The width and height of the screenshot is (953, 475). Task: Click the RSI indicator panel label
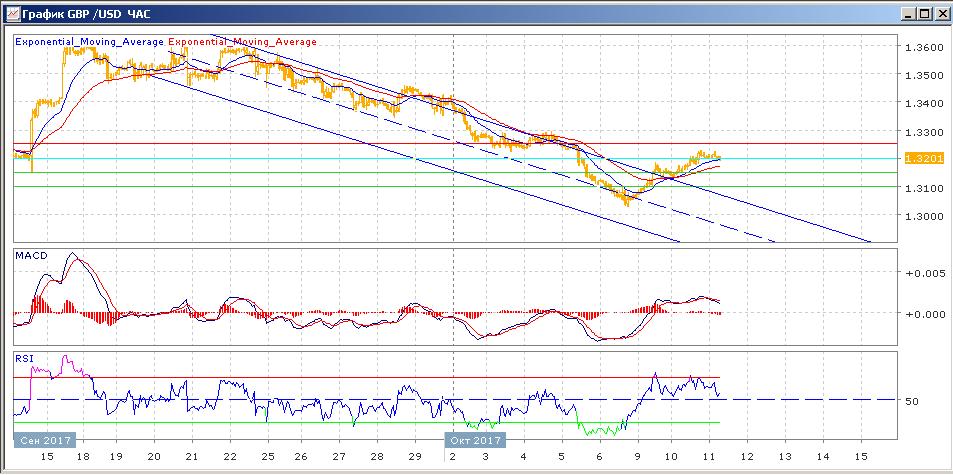(23, 357)
